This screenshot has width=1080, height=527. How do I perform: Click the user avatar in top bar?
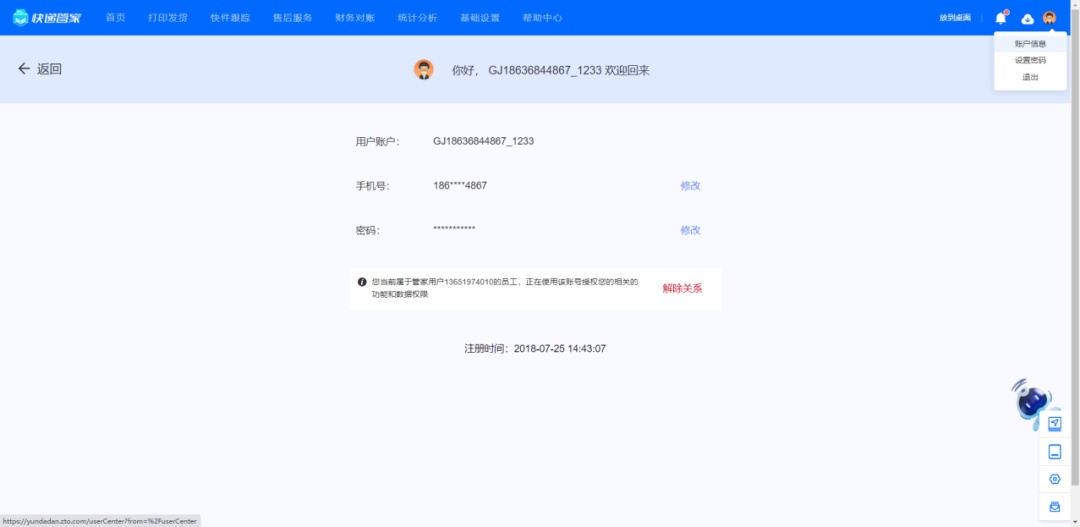tap(1049, 18)
